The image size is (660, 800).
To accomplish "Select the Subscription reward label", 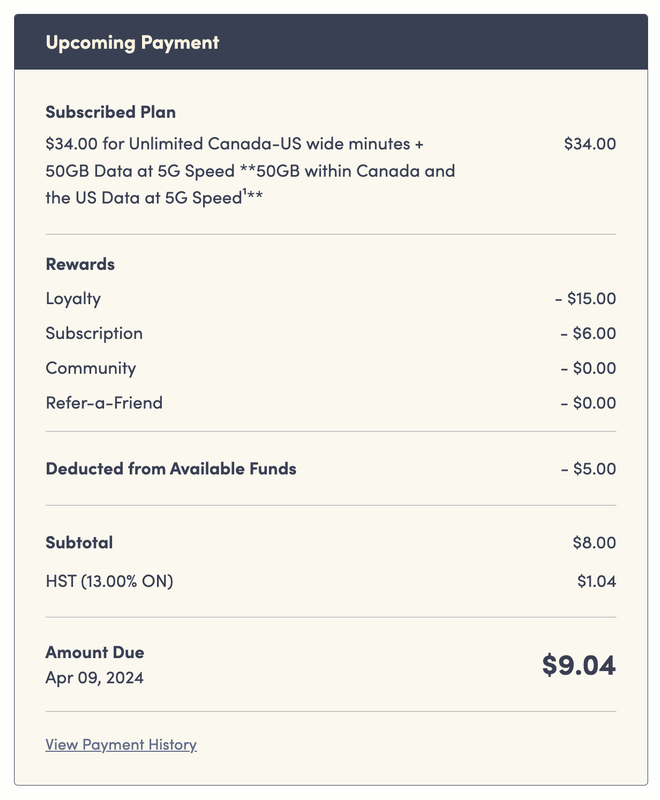I will click(94, 333).
